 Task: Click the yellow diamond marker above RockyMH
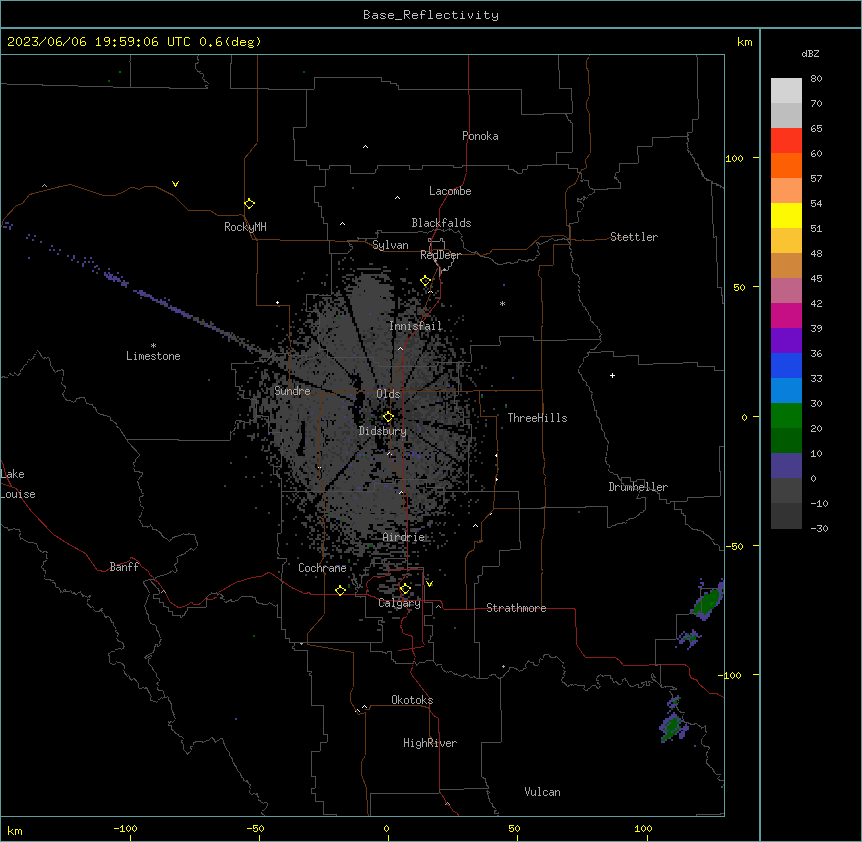pyautogui.click(x=249, y=204)
